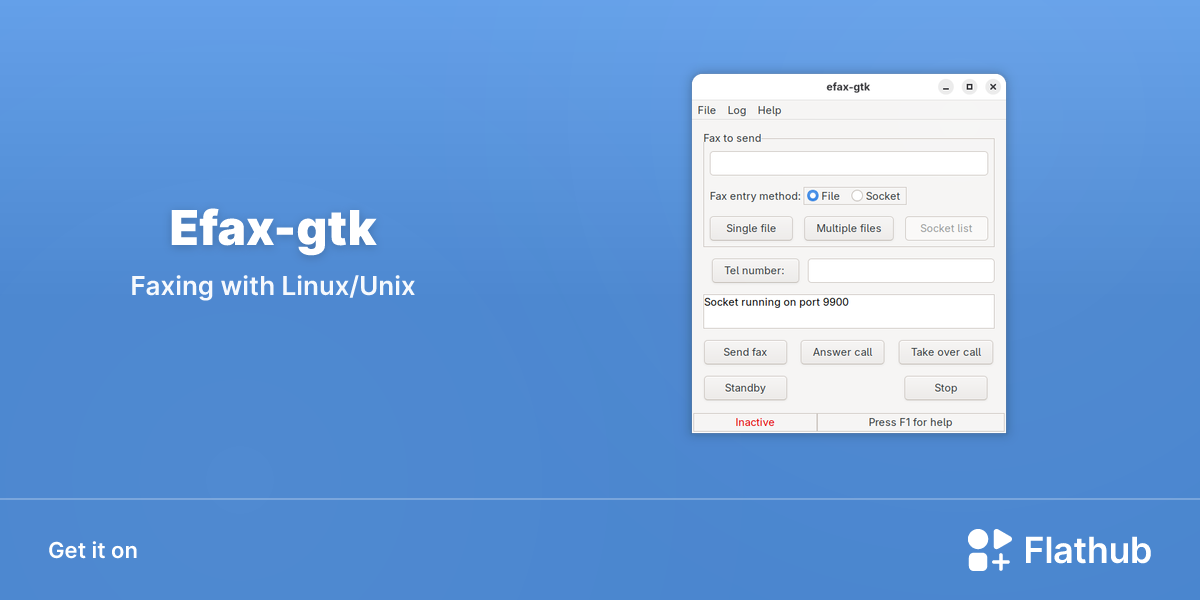Focus the Fax to send input field
Image resolution: width=1200 pixels, height=600 pixels.
[849, 163]
